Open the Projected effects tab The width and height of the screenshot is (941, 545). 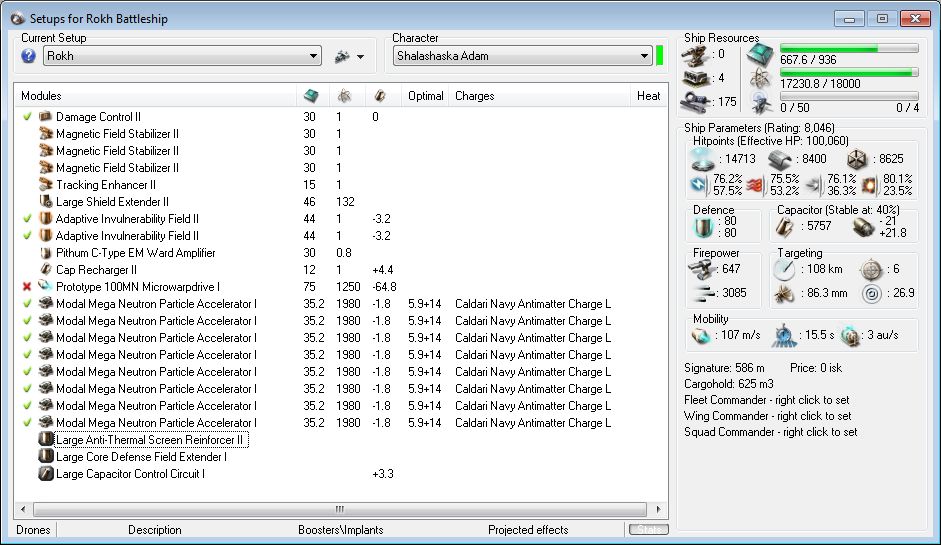[528, 529]
